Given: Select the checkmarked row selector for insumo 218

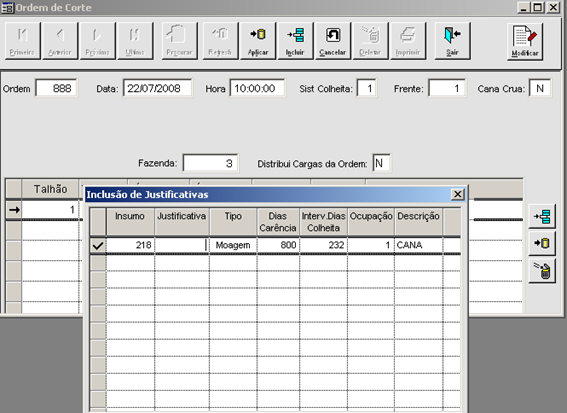Looking at the screenshot, I should pyautogui.click(x=98, y=246).
